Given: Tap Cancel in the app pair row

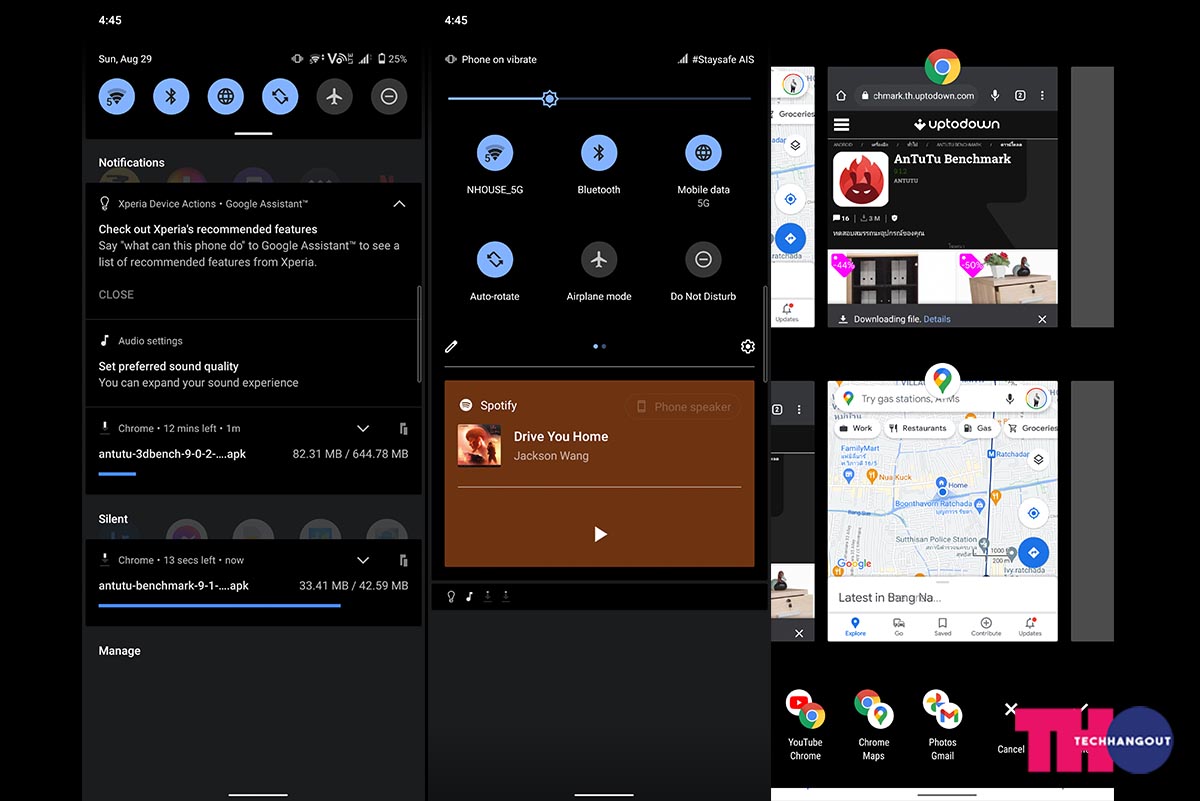Looking at the screenshot, I should 1011,727.
